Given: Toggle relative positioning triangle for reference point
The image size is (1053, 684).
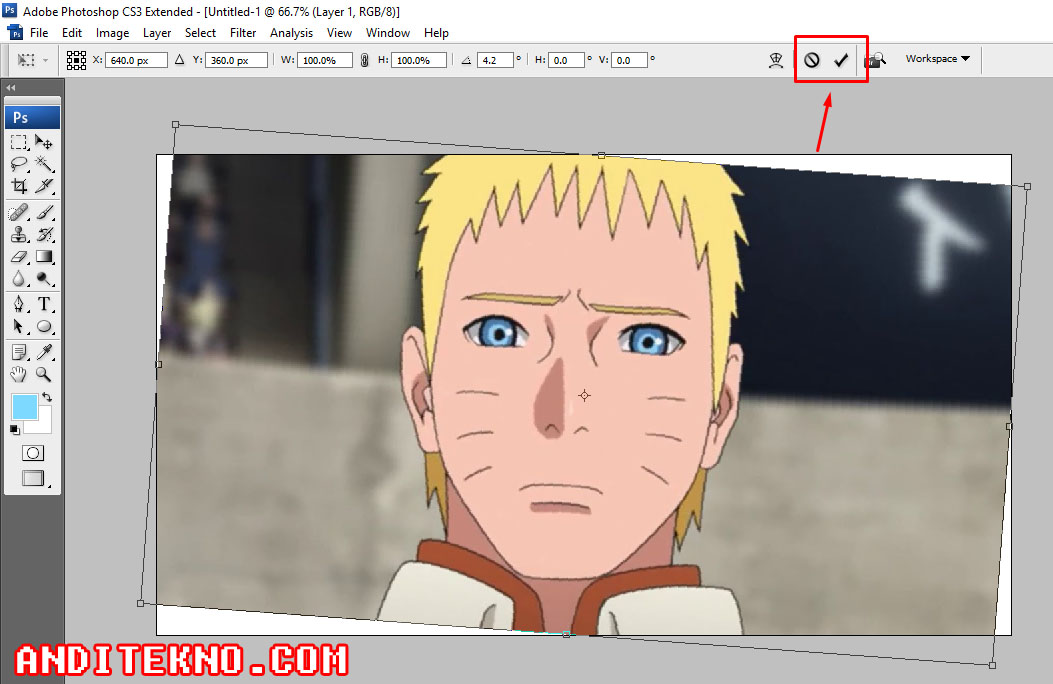Looking at the screenshot, I should click(x=179, y=60).
